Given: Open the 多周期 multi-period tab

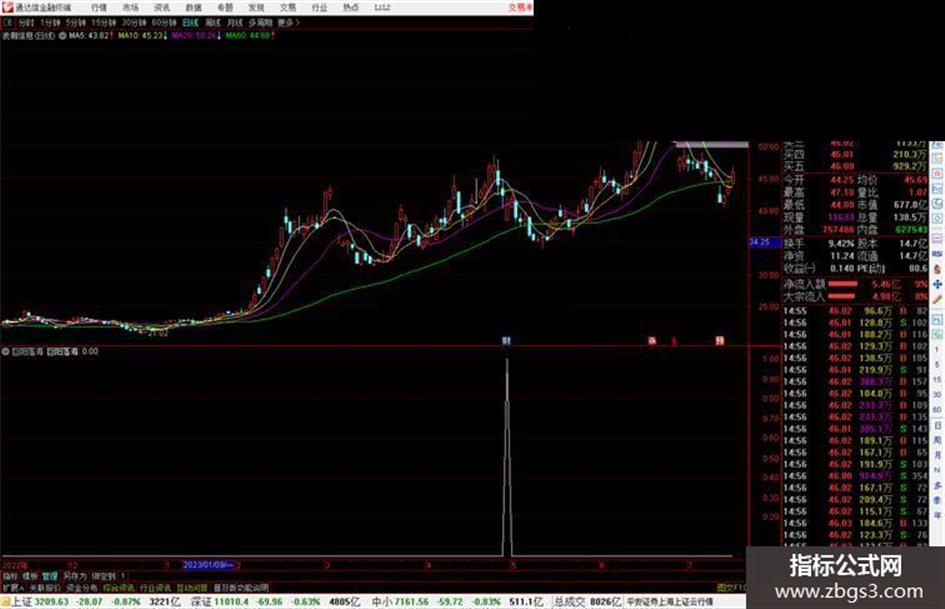Looking at the screenshot, I should pos(260,22).
